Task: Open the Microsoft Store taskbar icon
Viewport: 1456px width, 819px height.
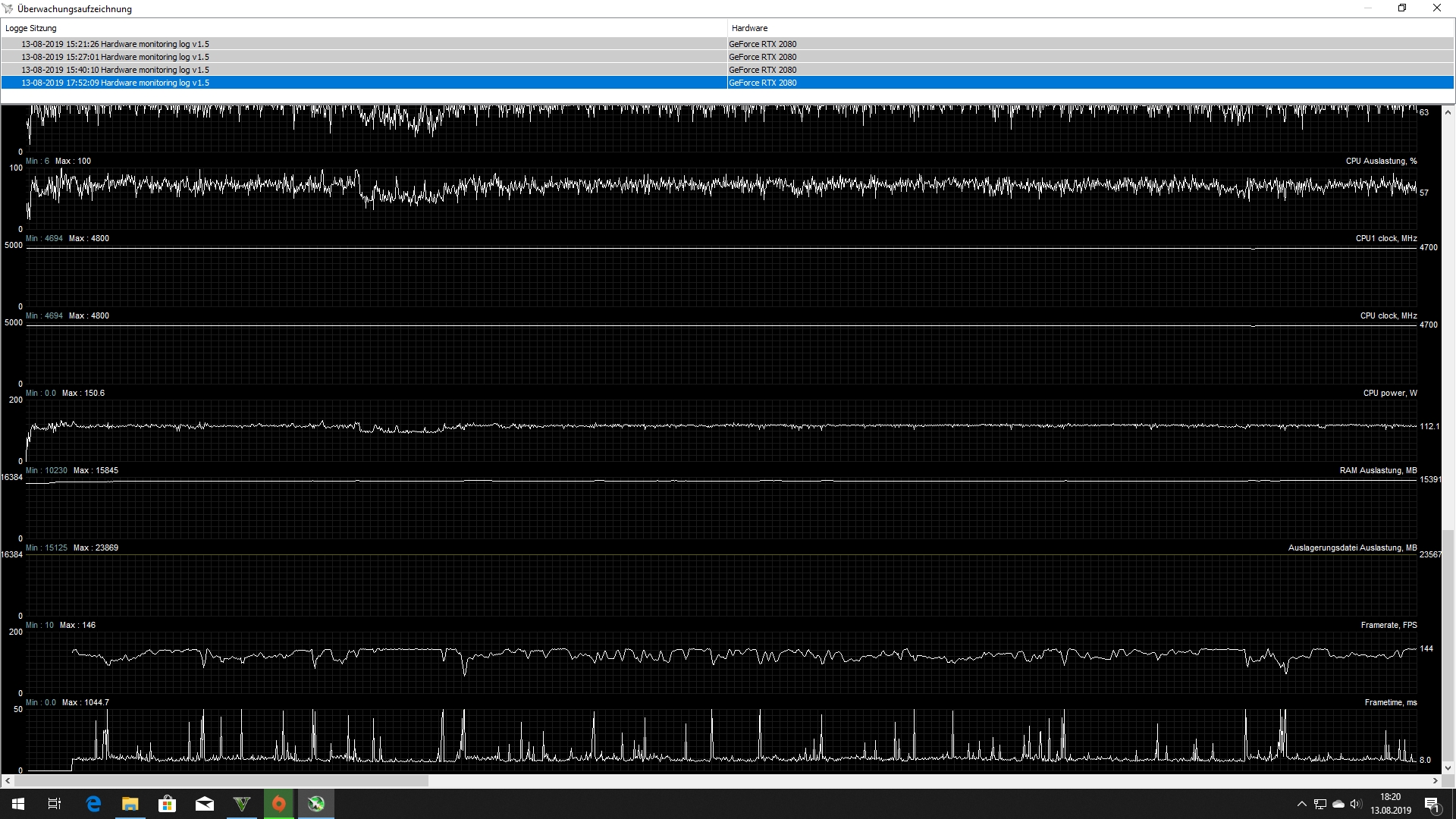Action: coord(168,804)
